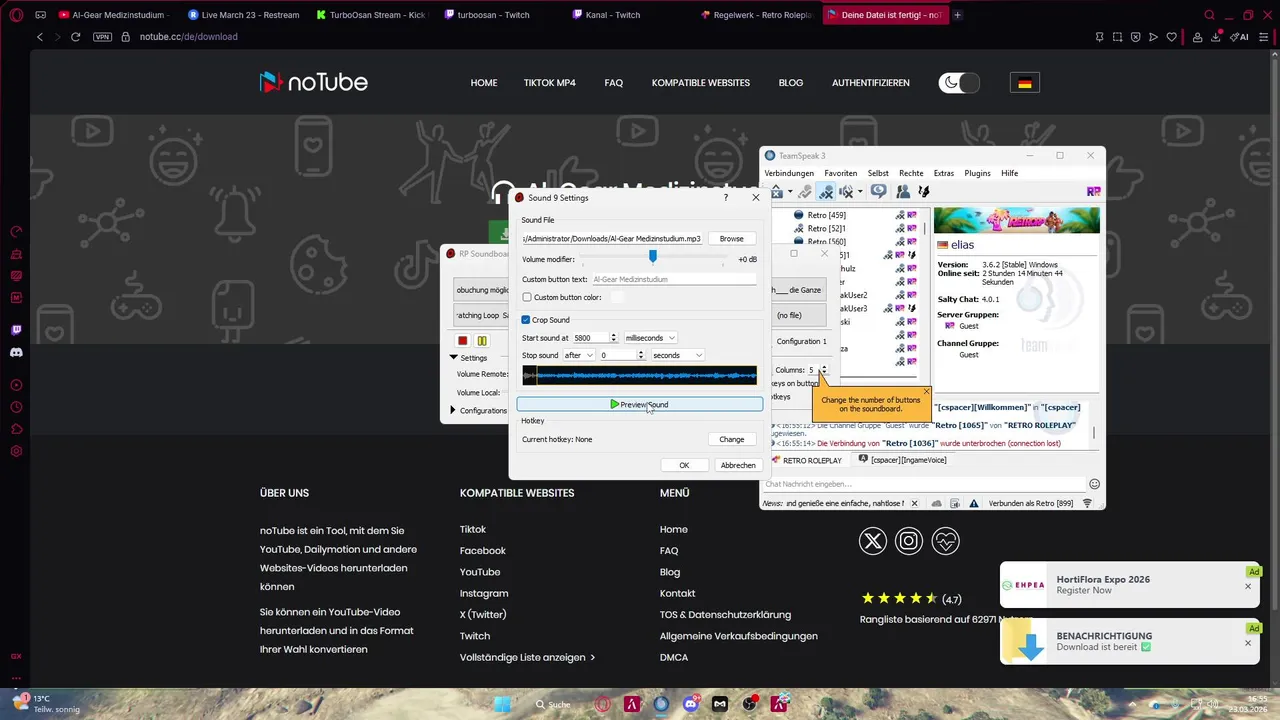Click the RP soundboard plugin icon in TeamSpeak toolbar
Image resolution: width=1280 pixels, height=720 pixels.
point(1093,191)
